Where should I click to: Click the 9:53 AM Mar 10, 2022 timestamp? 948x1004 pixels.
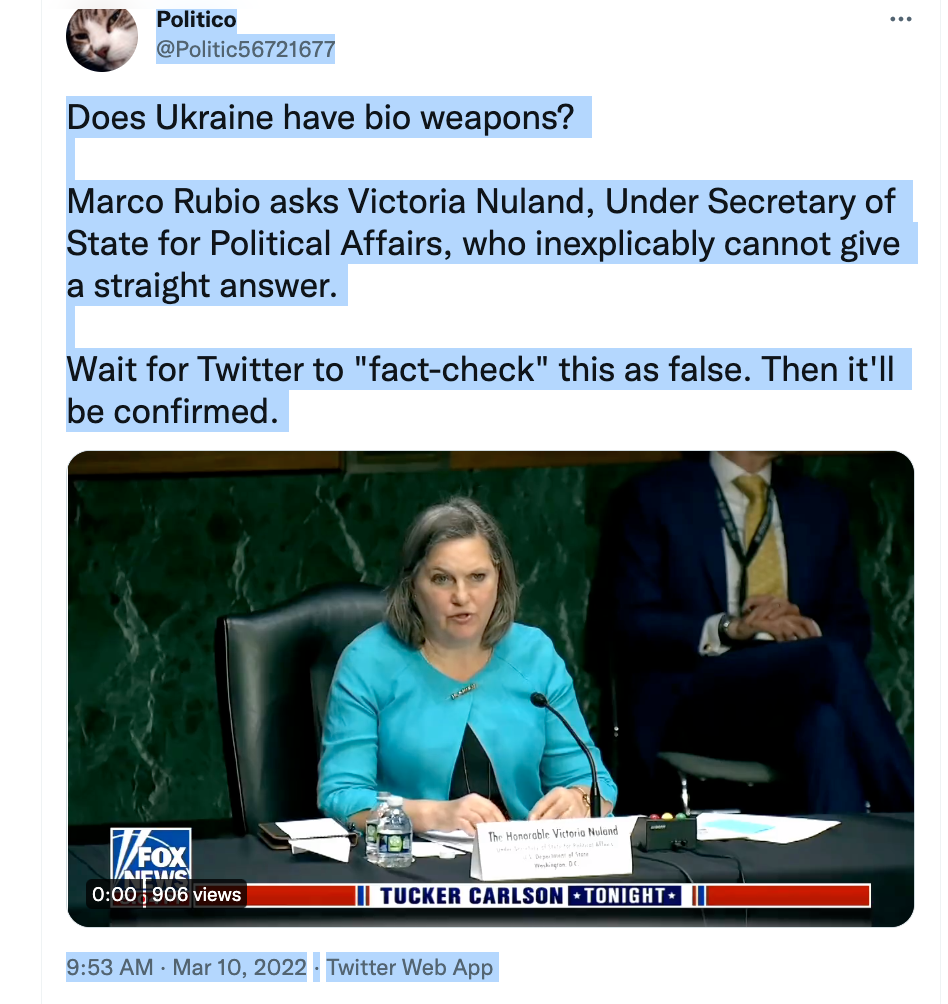pyautogui.click(x=187, y=967)
